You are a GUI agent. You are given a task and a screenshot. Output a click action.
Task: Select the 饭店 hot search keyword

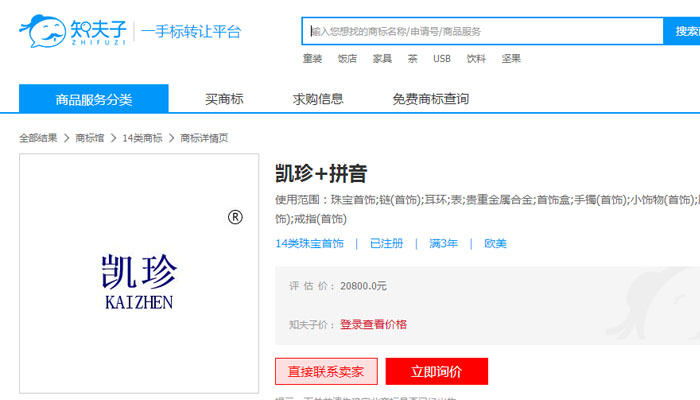[x=347, y=58]
